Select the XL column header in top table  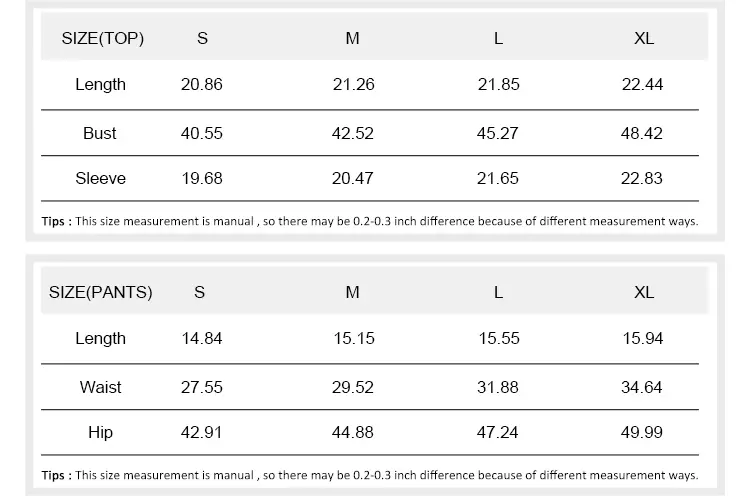click(x=644, y=39)
